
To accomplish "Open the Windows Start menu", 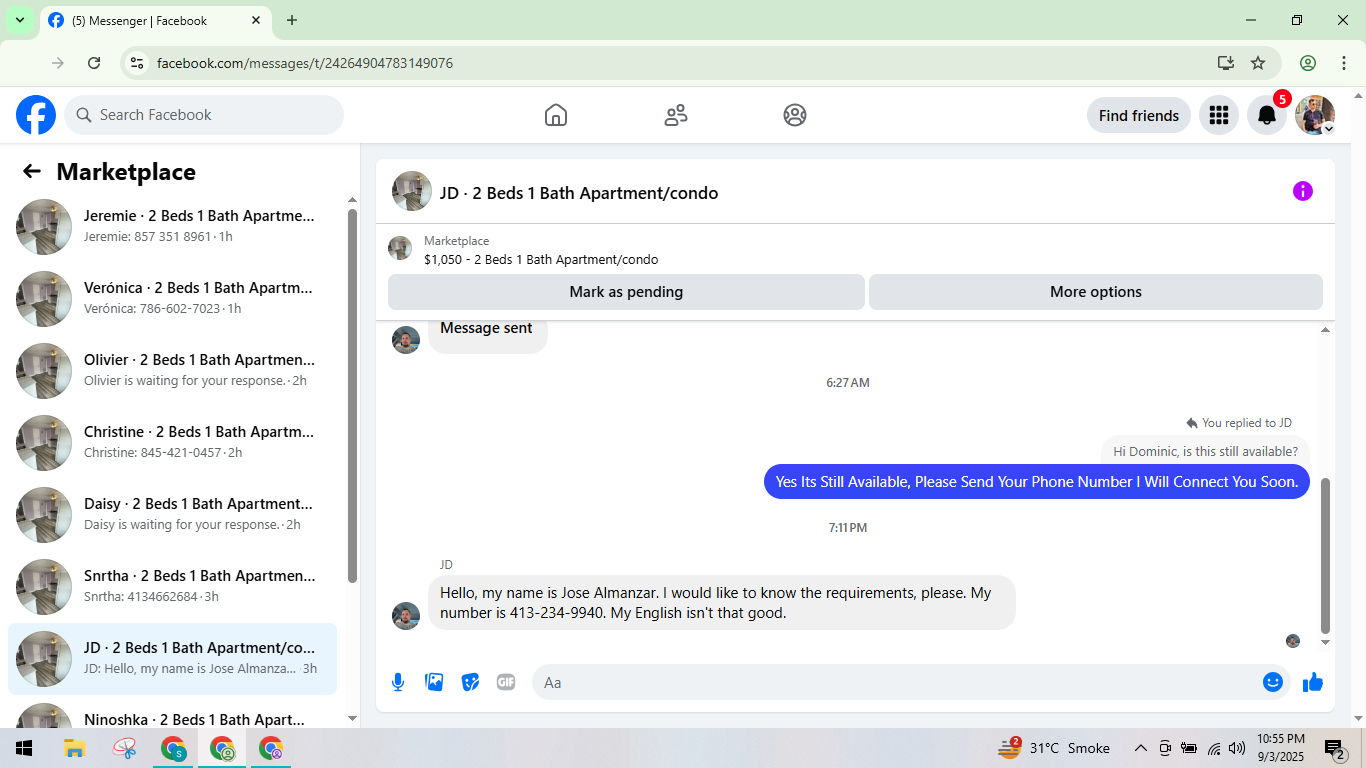I will pyautogui.click(x=24, y=748).
